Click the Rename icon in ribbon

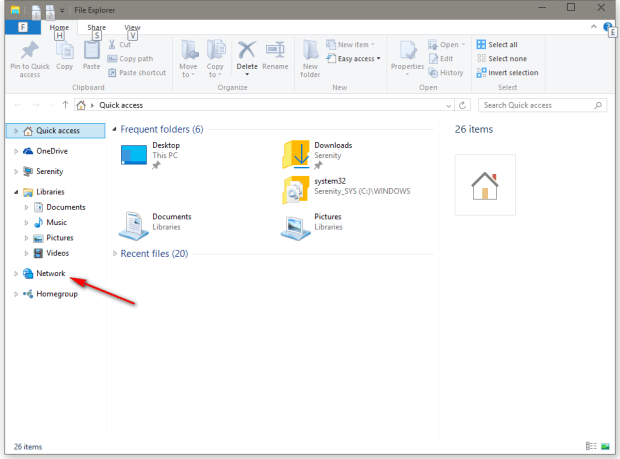[275, 57]
